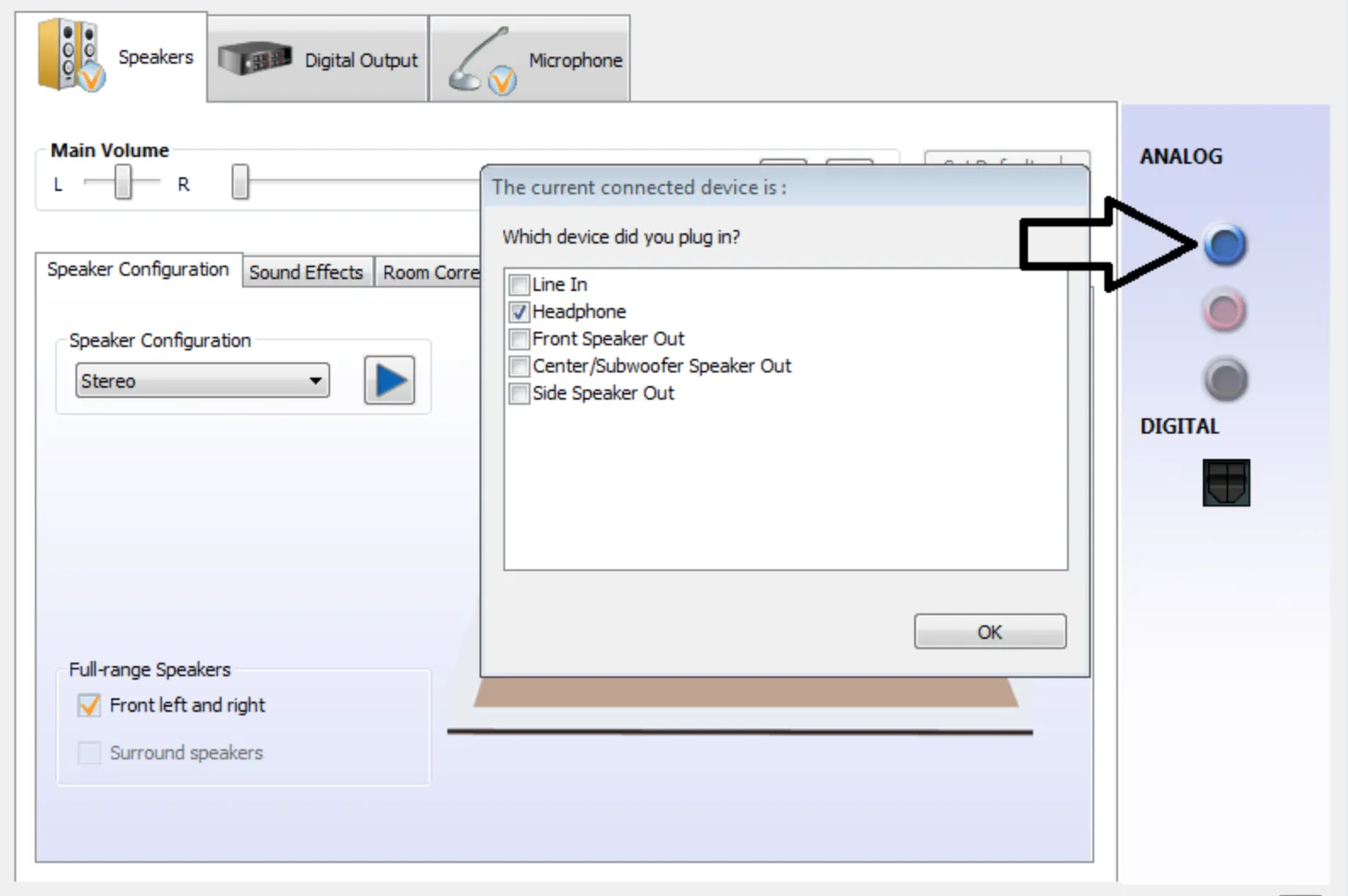Check Center/Subwoofer Speaker Out option
Screen dimensions: 1348x896
[x=520, y=366]
